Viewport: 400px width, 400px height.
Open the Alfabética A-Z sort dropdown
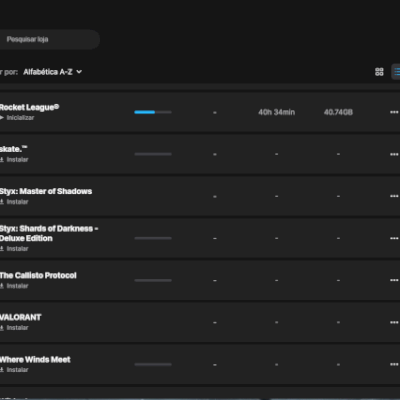52,72
